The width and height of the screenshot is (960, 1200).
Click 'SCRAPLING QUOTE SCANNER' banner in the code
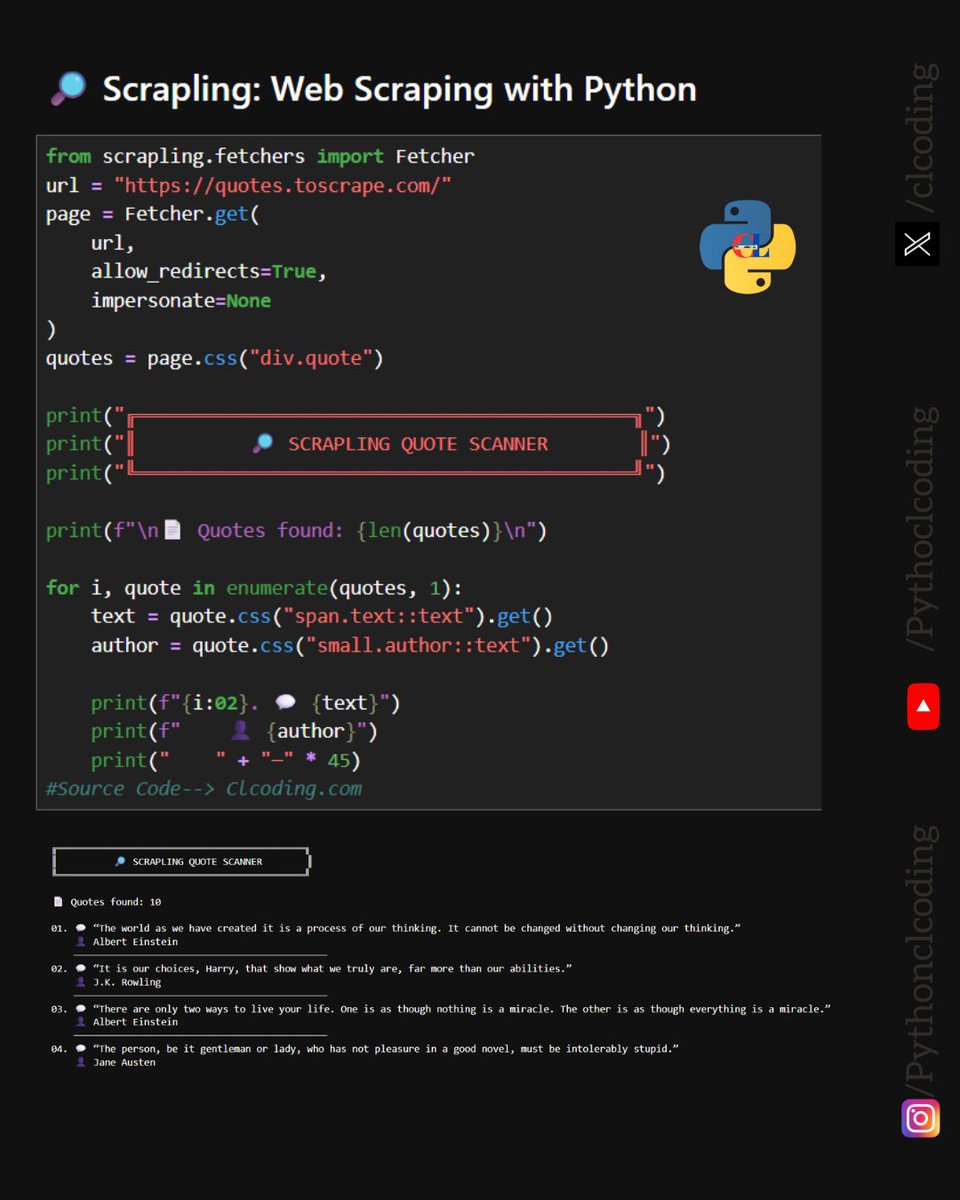[x=418, y=444]
